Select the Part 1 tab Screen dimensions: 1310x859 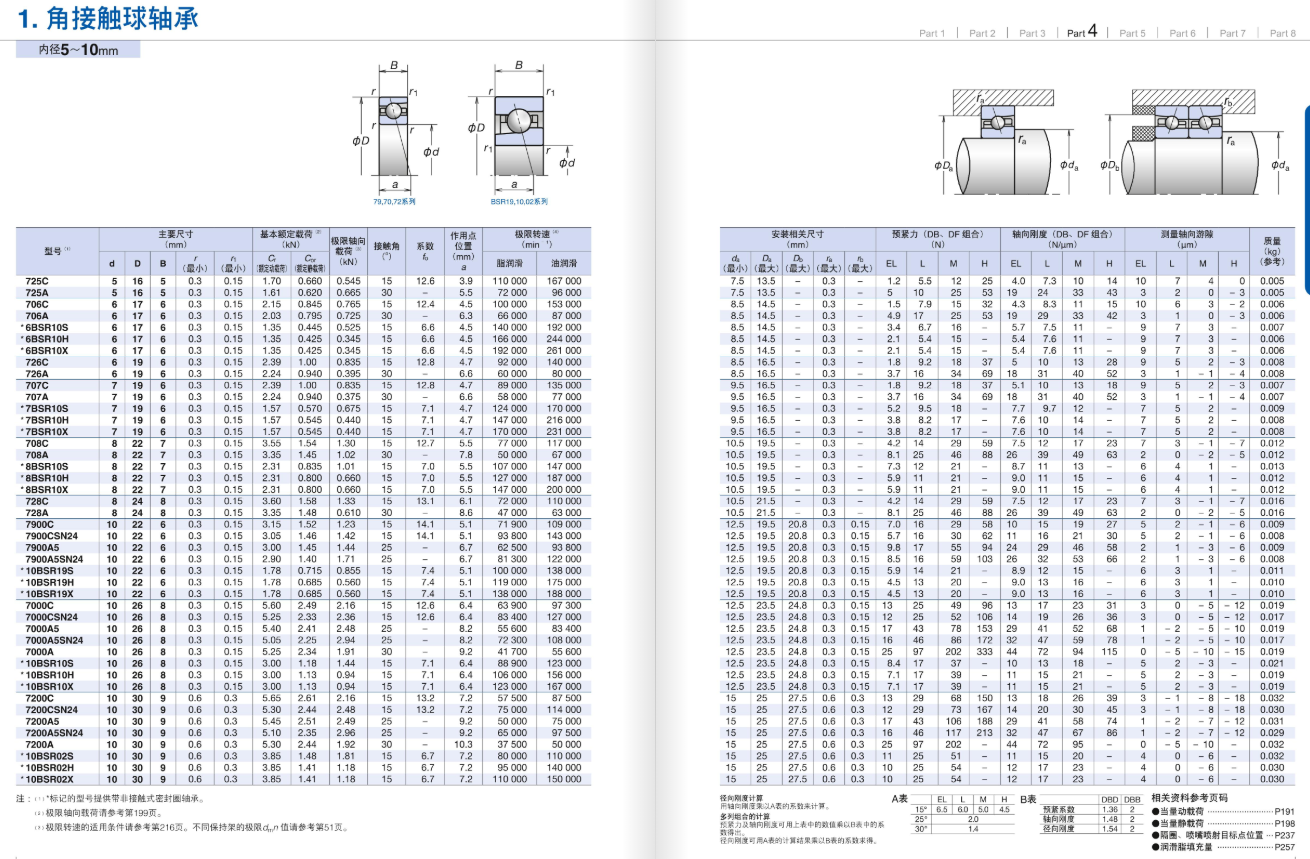[x=931, y=33]
